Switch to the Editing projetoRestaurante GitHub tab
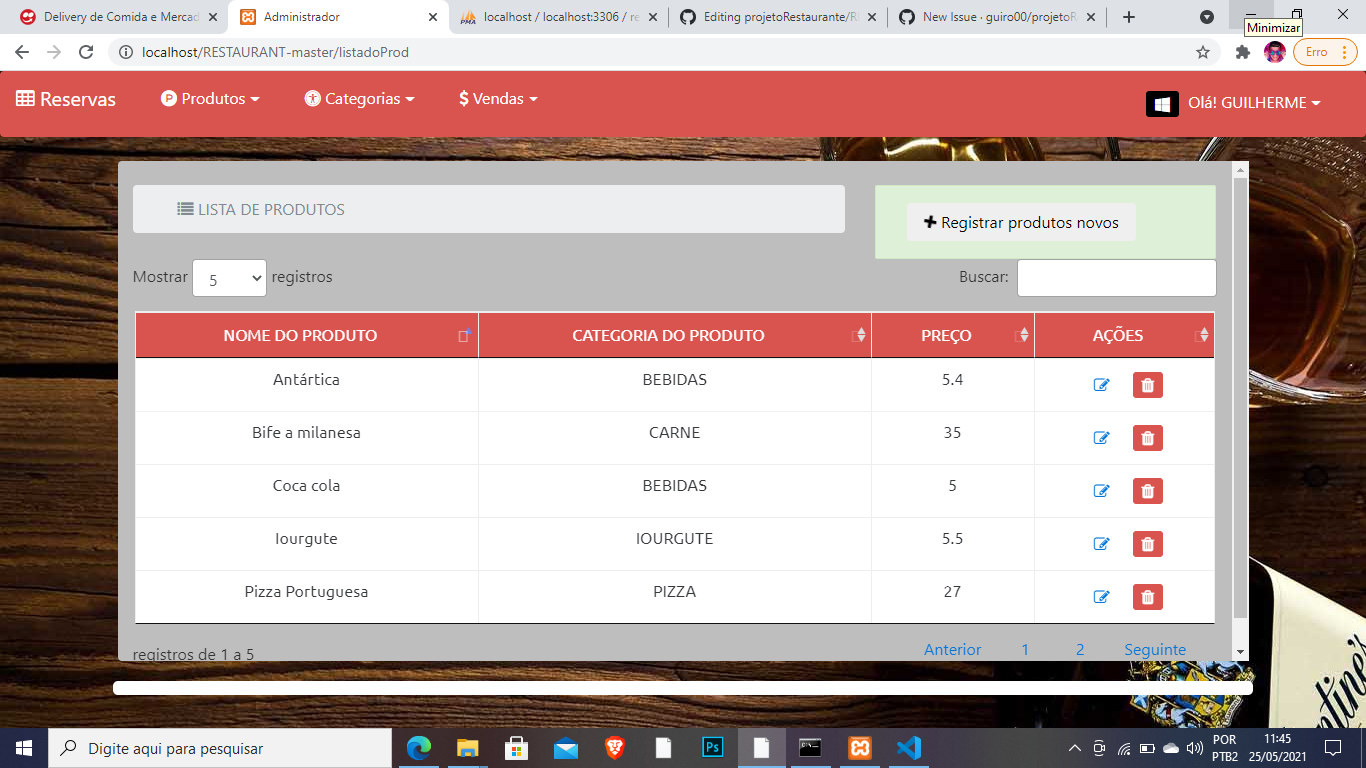This screenshot has height=768, width=1366. pos(778,17)
